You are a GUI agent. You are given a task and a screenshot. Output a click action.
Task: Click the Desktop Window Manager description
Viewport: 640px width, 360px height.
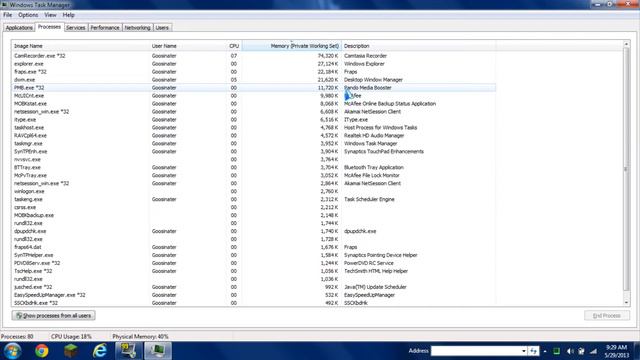[373, 80]
